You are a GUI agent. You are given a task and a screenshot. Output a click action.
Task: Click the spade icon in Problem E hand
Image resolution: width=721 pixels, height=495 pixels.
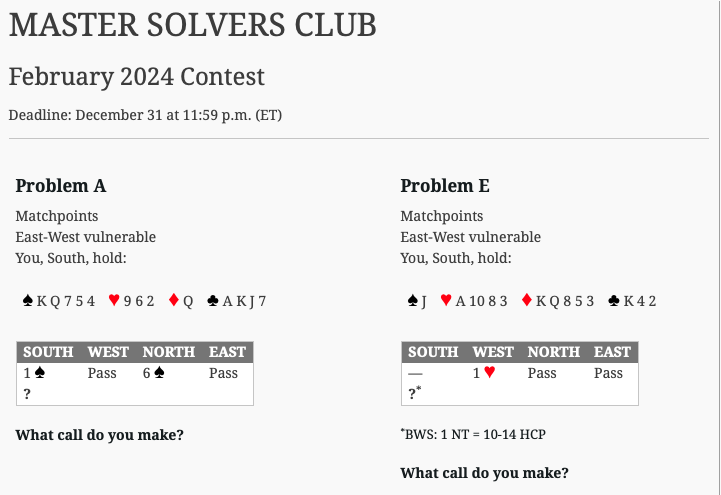[x=412, y=301]
